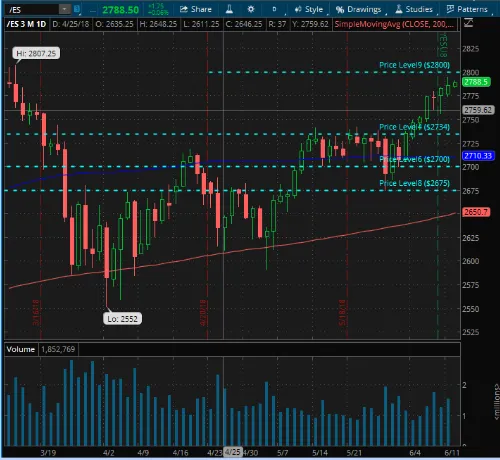Click the 1,852,769 volume value
This screenshot has width=500, height=460.
pyautogui.click(x=58, y=349)
